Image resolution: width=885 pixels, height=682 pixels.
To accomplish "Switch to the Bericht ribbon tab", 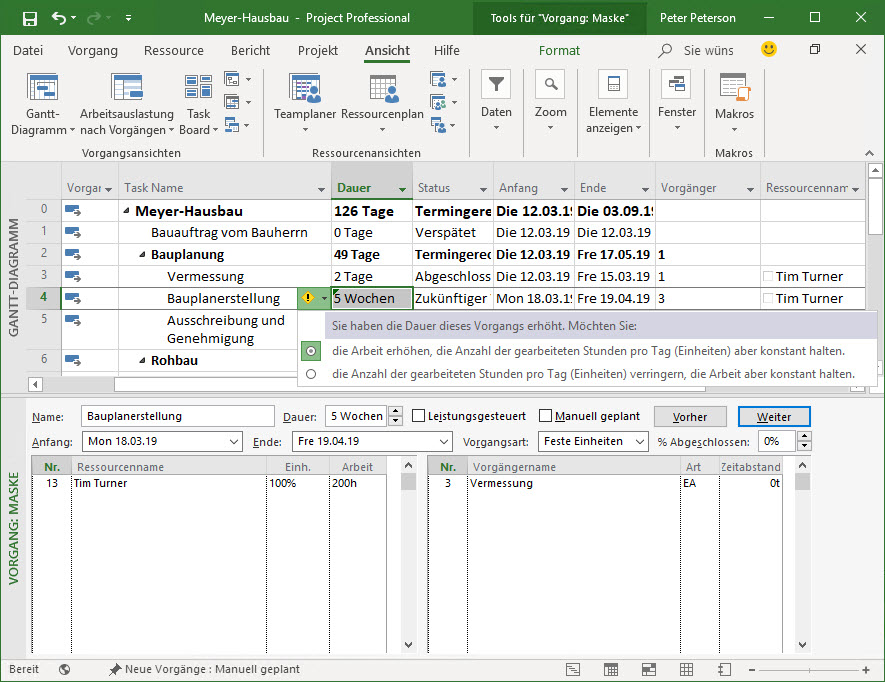I will (250, 50).
